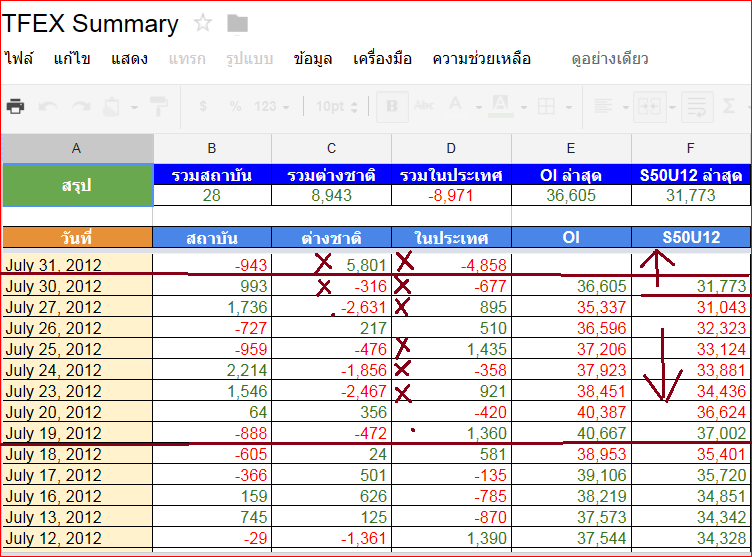Viewport: 752px width, 557px height.
Task: Open borders dropdown arrow
Action: [569, 107]
